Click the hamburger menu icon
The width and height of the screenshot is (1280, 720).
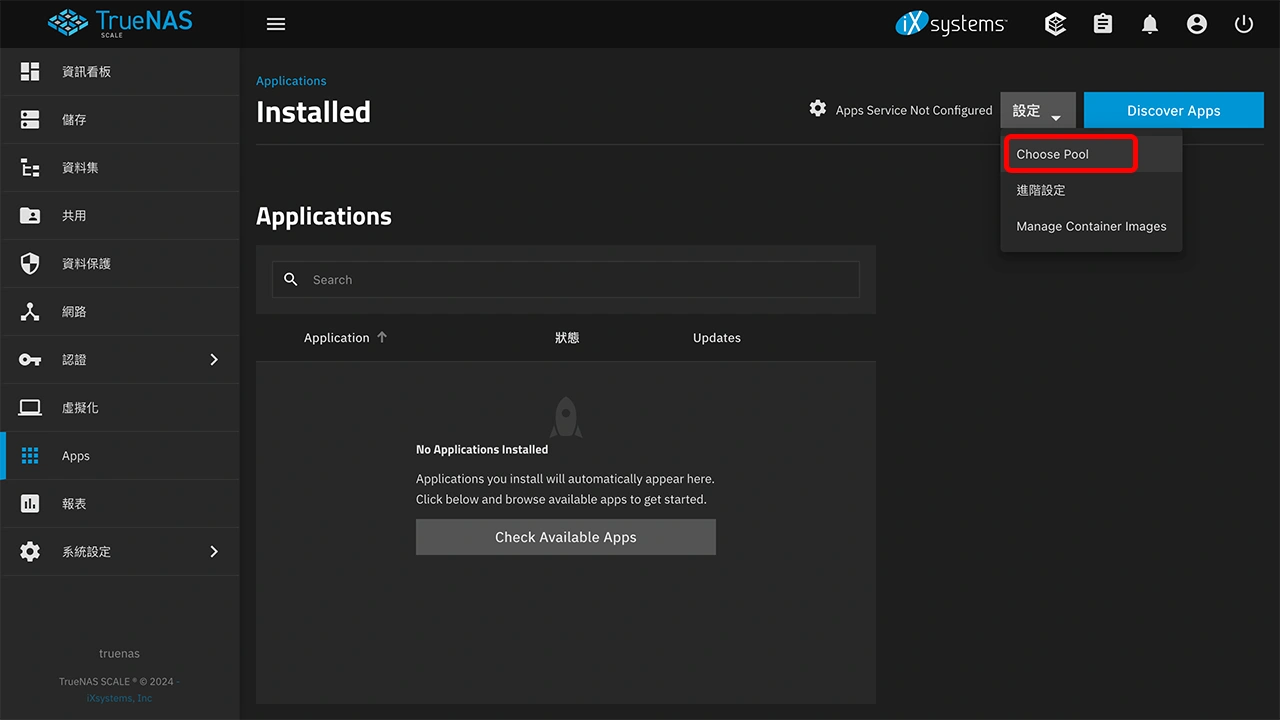(276, 24)
